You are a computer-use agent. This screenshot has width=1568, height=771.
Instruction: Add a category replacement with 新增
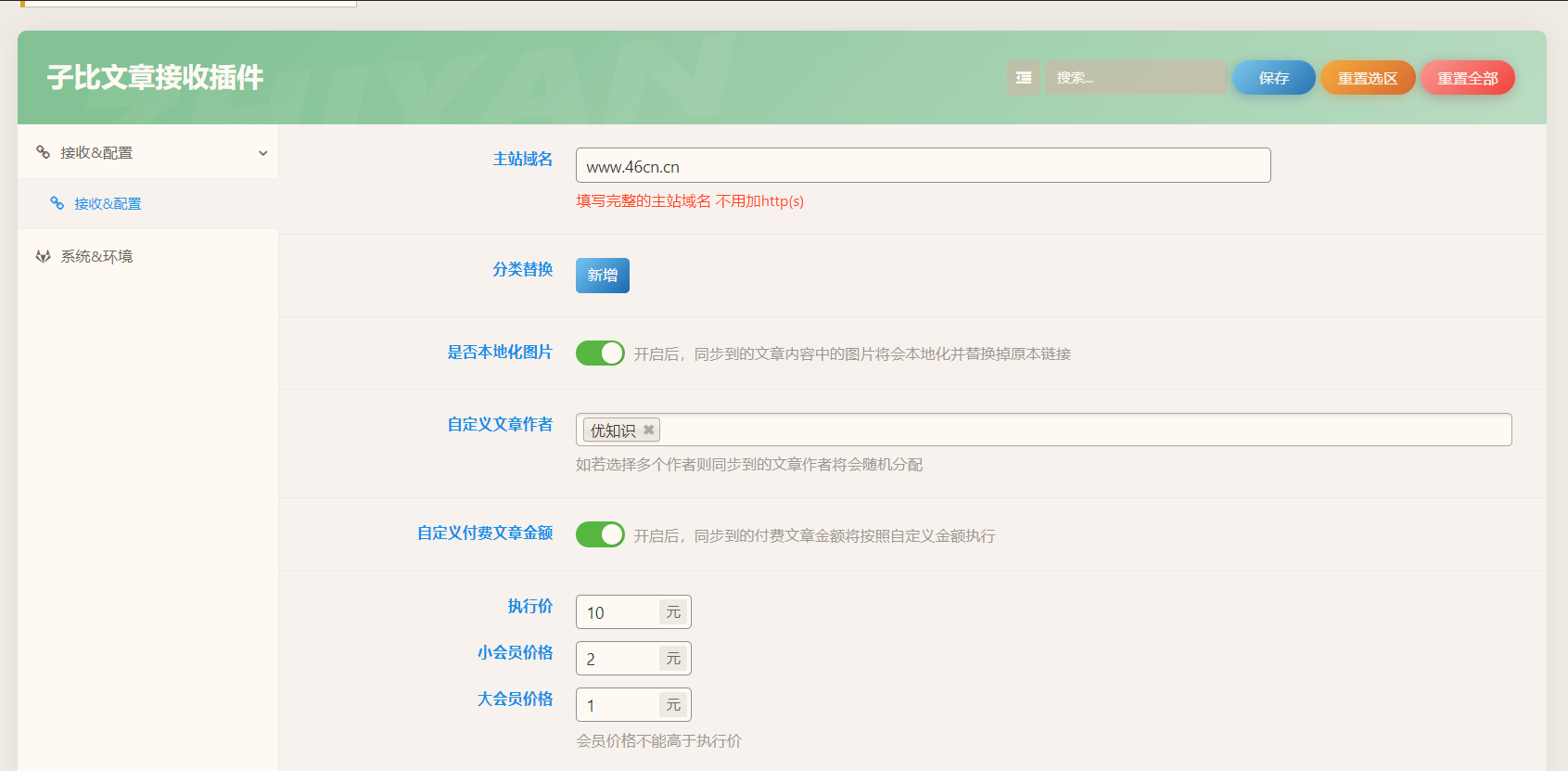(603, 276)
